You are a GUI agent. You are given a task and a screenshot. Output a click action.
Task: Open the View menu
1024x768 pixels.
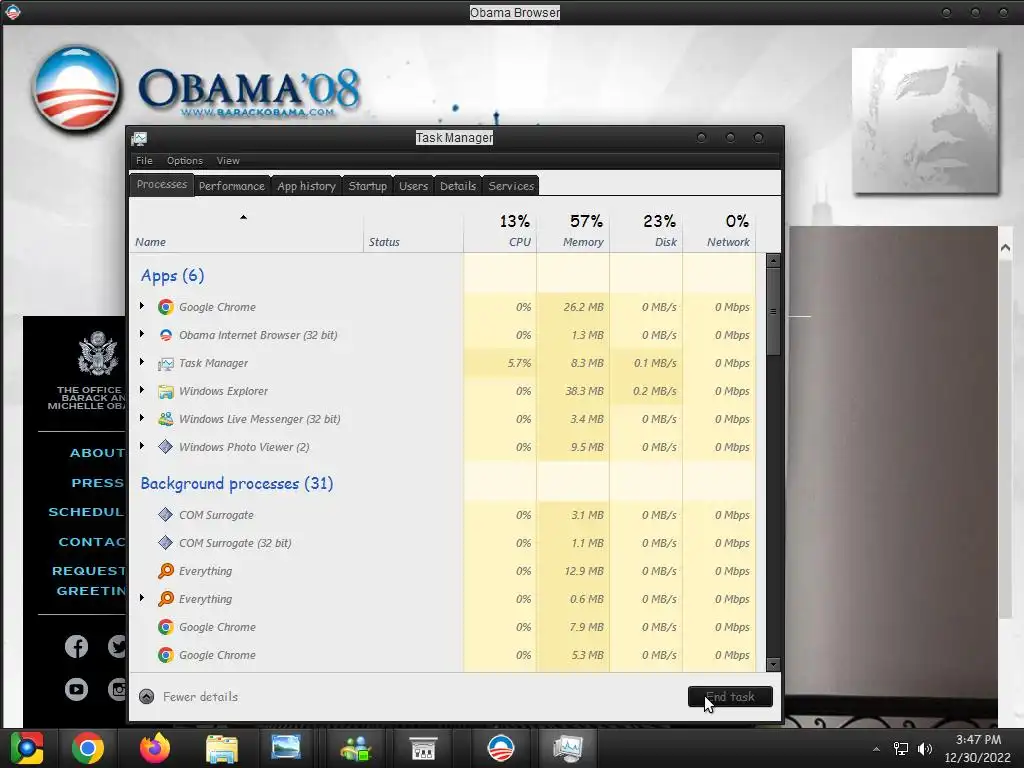coord(228,161)
